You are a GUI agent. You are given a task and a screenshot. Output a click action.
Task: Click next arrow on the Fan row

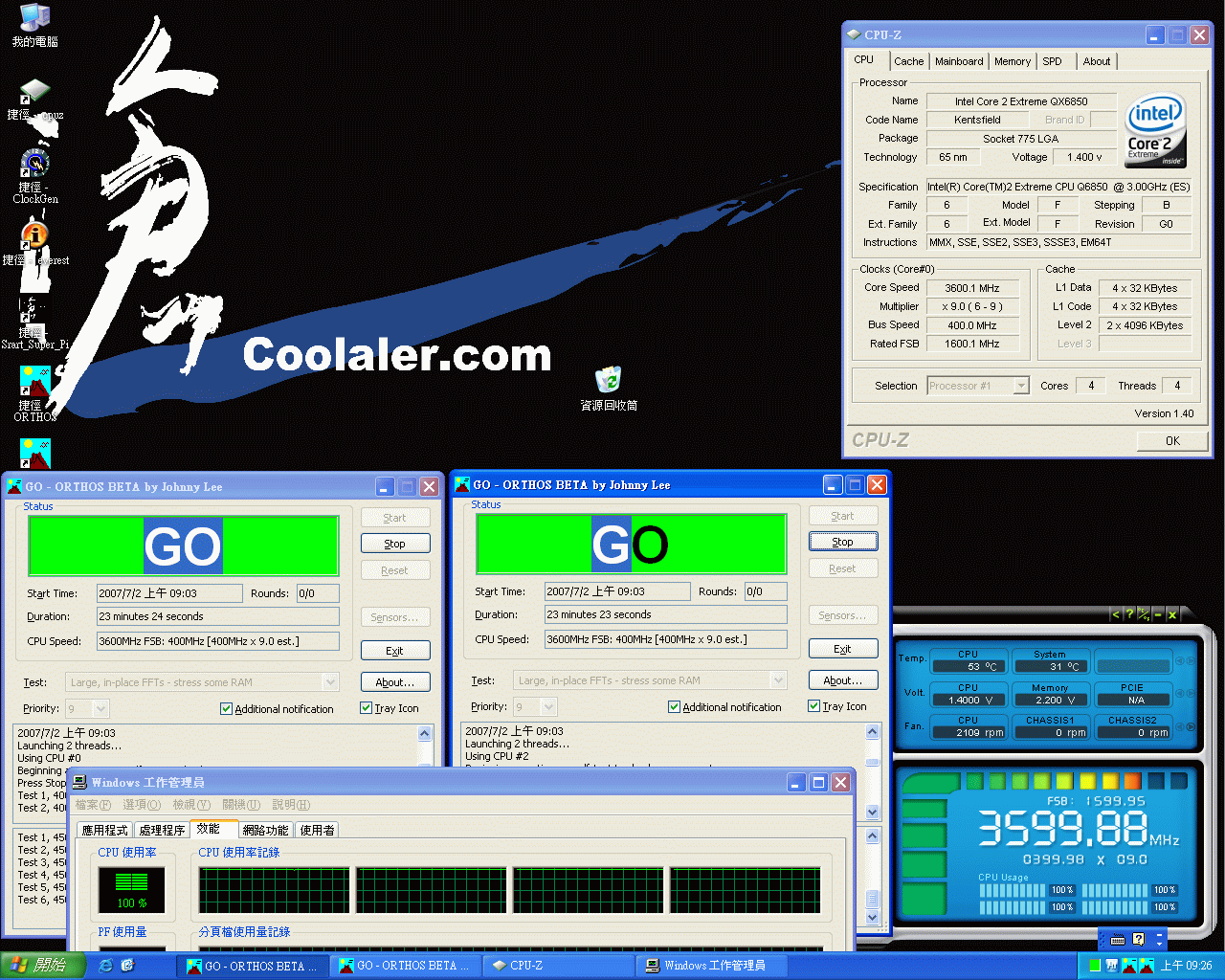[1191, 726]
